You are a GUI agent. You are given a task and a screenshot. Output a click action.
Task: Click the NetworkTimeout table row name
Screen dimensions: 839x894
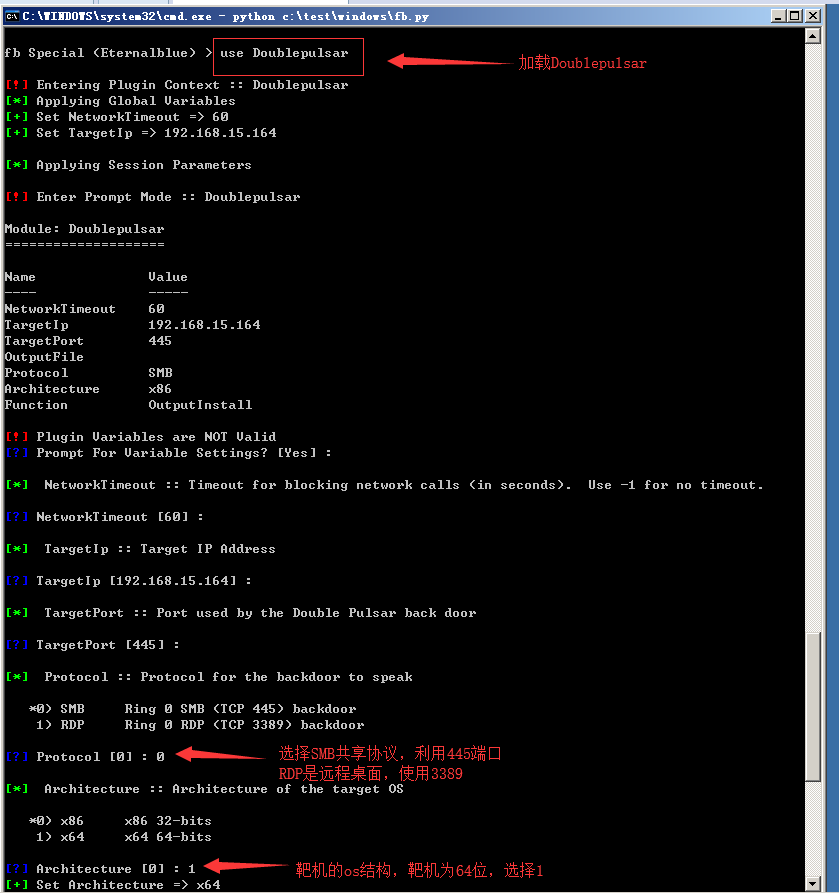coord(60,309)
